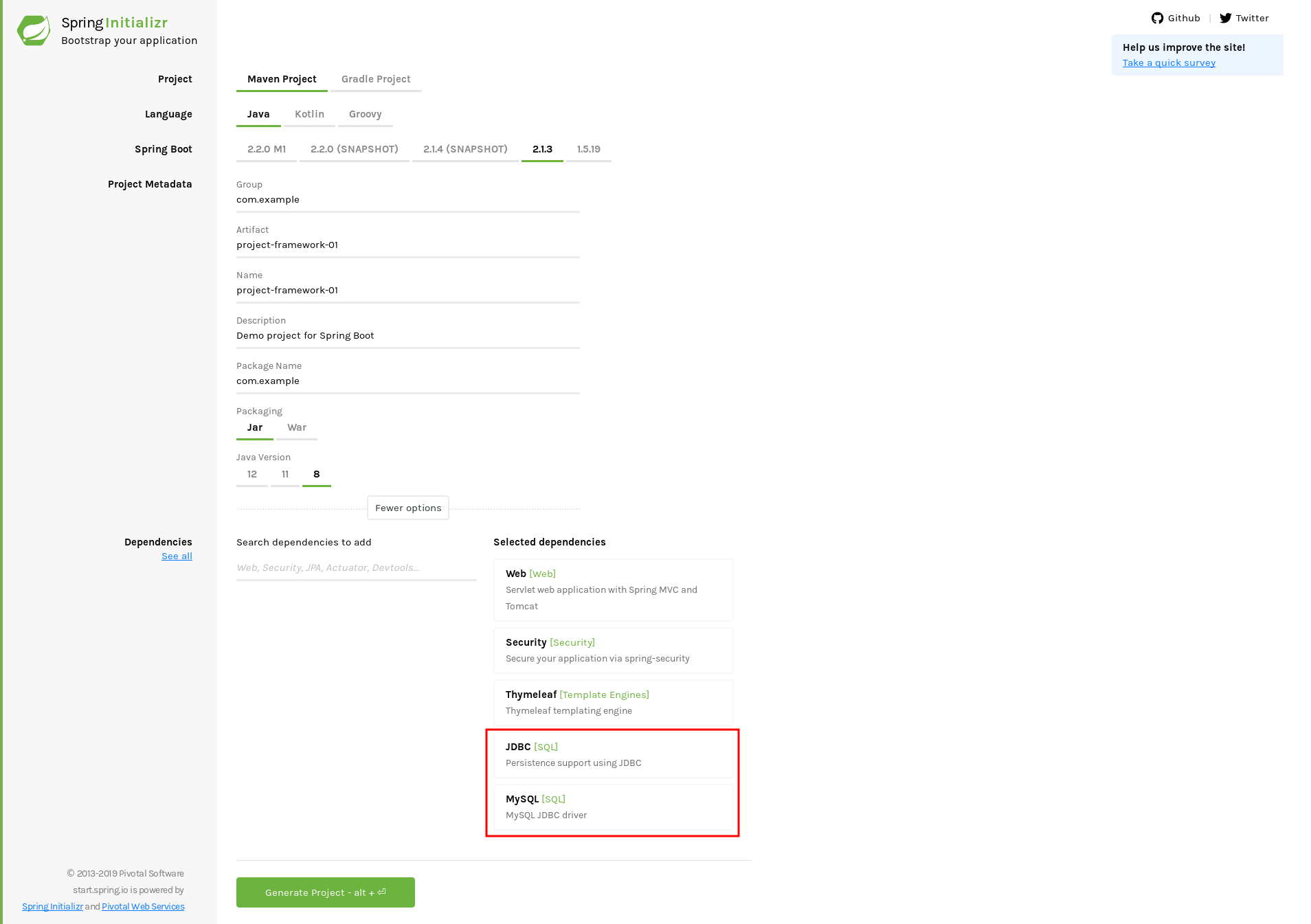Click the Spring Initializr leaf logo
Screen dimensions: 1311x924
point(34,30)
